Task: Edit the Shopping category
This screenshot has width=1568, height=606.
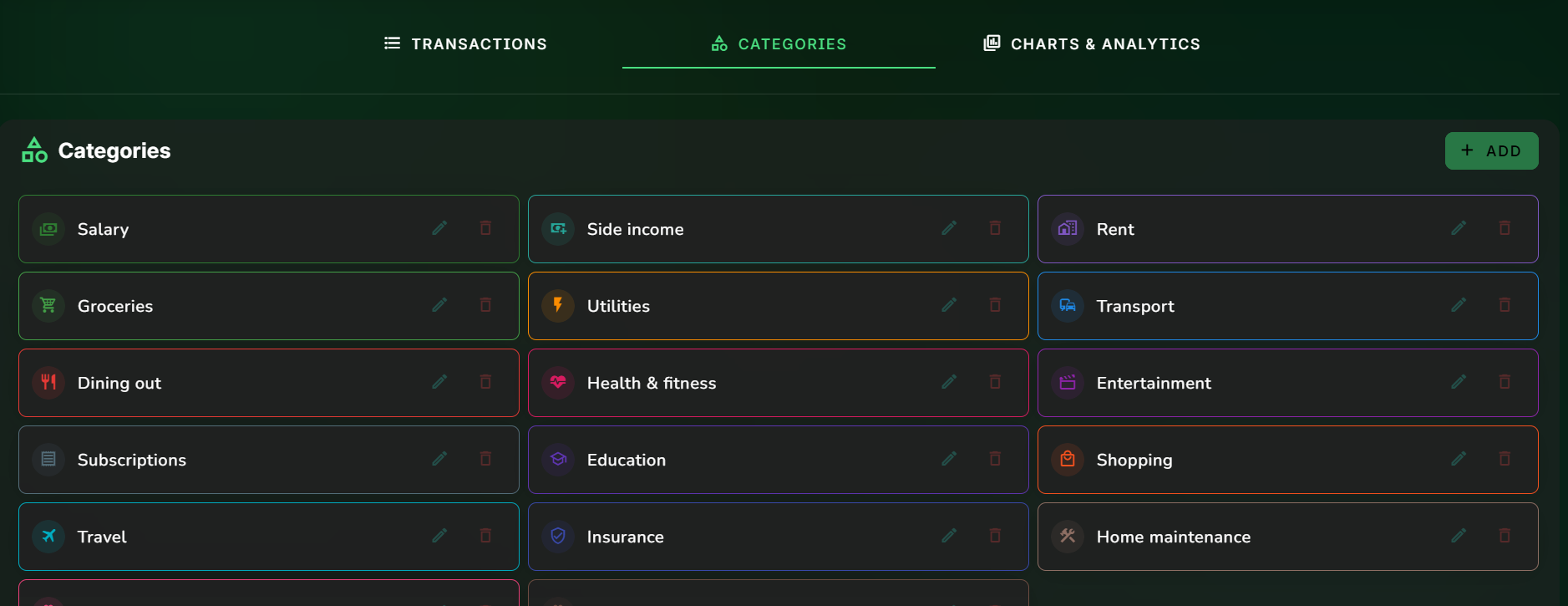Action: 1459,459
